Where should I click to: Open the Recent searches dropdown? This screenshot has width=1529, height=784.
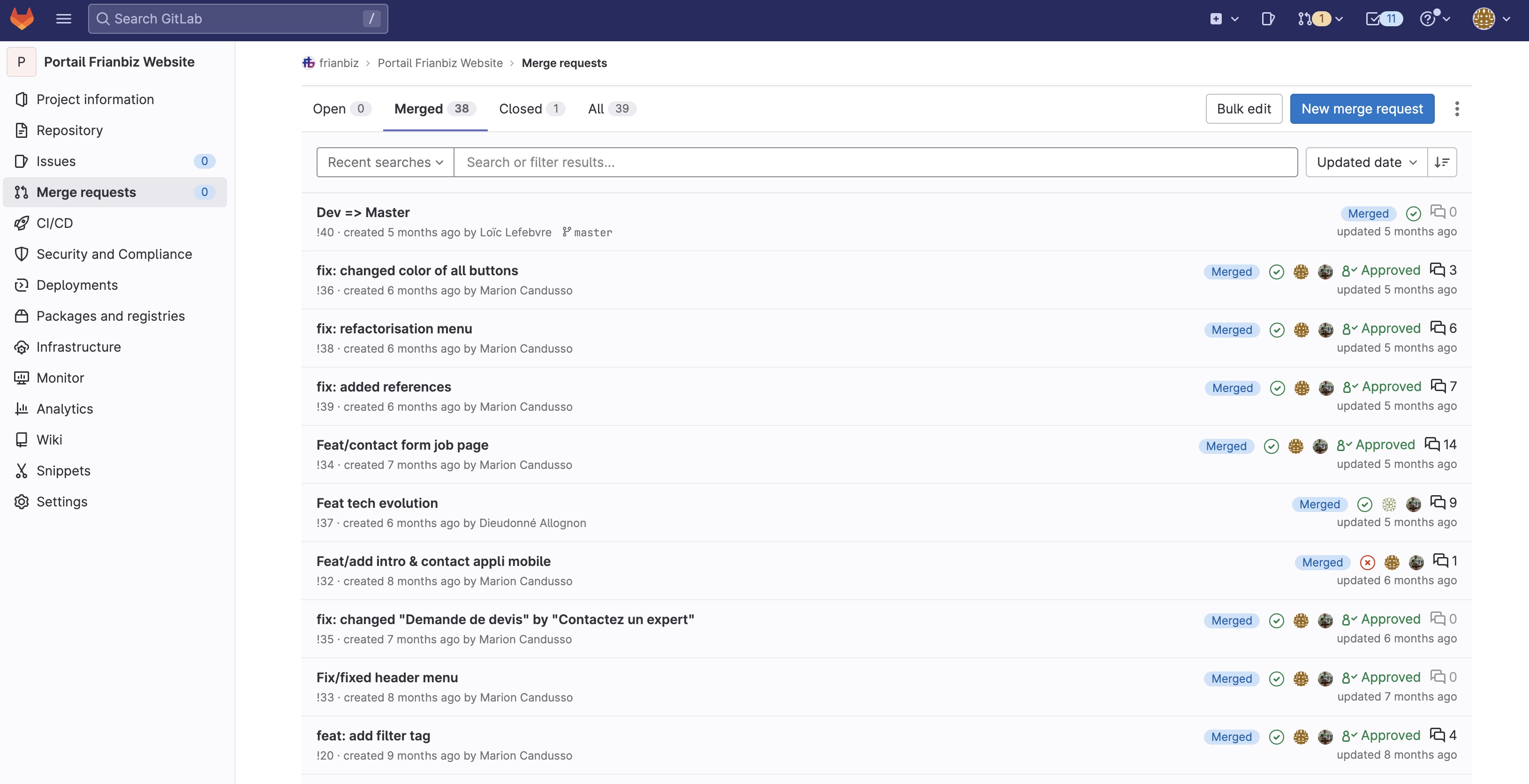(385, 161)
